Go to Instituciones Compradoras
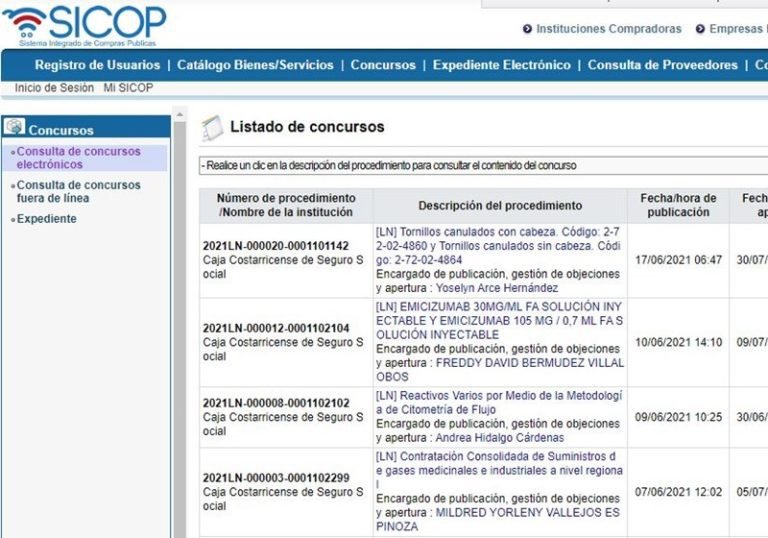The height and width of the screenshot is (538, 768). 609,29
